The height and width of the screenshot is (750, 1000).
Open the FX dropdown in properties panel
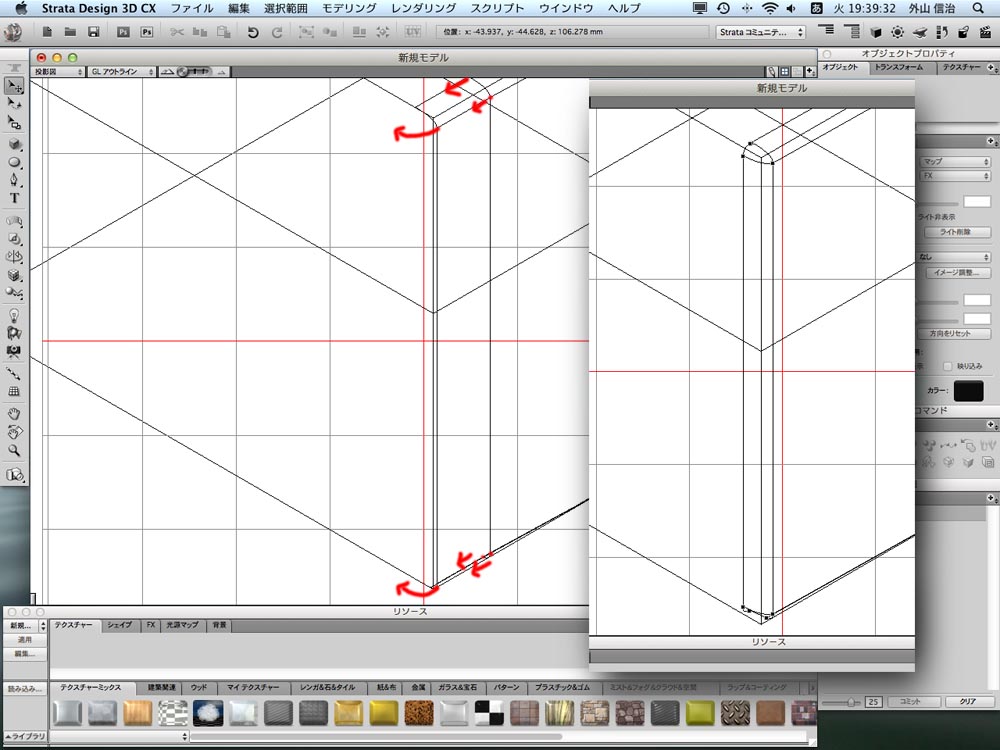[955, 175]
